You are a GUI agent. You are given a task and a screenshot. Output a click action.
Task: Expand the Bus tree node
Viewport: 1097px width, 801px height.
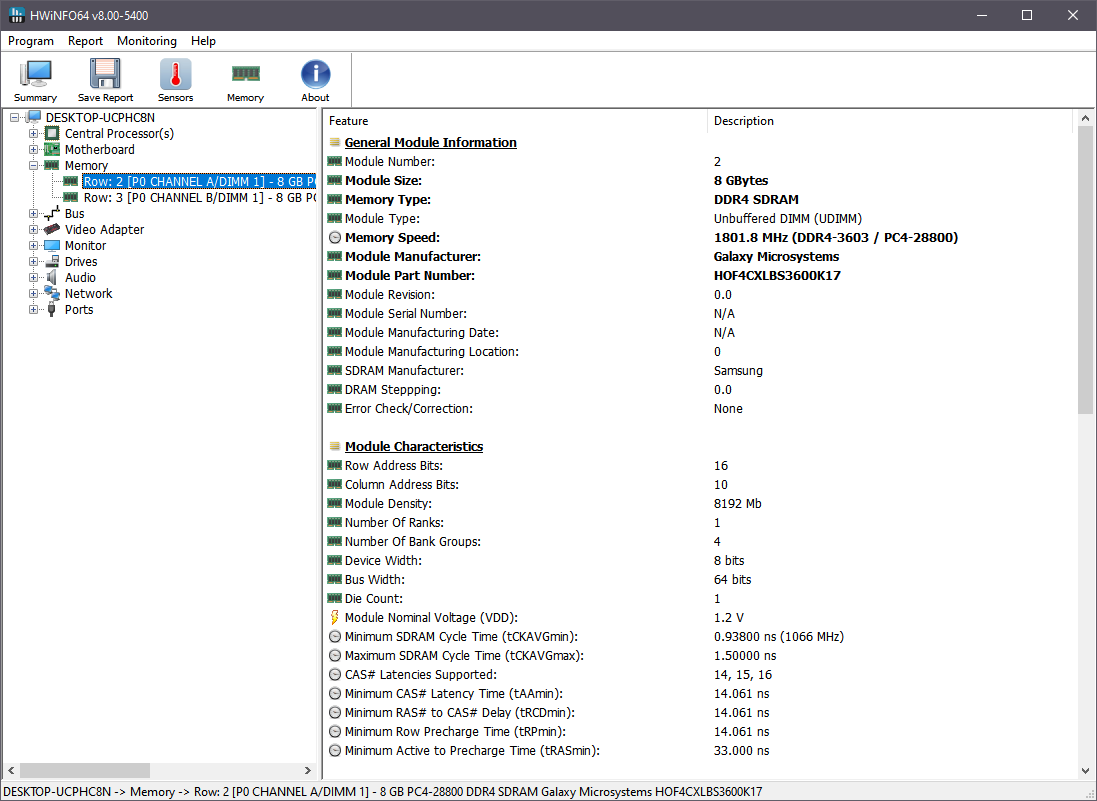point(33,213)
